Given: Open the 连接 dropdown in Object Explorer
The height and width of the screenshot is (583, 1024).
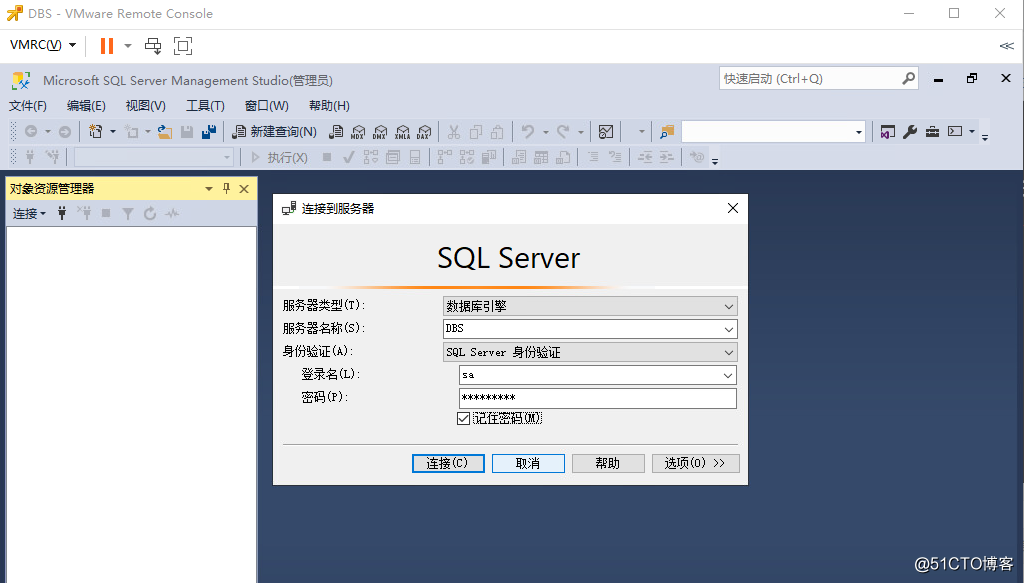Looking at the screenshot, I should pos(29,213).
